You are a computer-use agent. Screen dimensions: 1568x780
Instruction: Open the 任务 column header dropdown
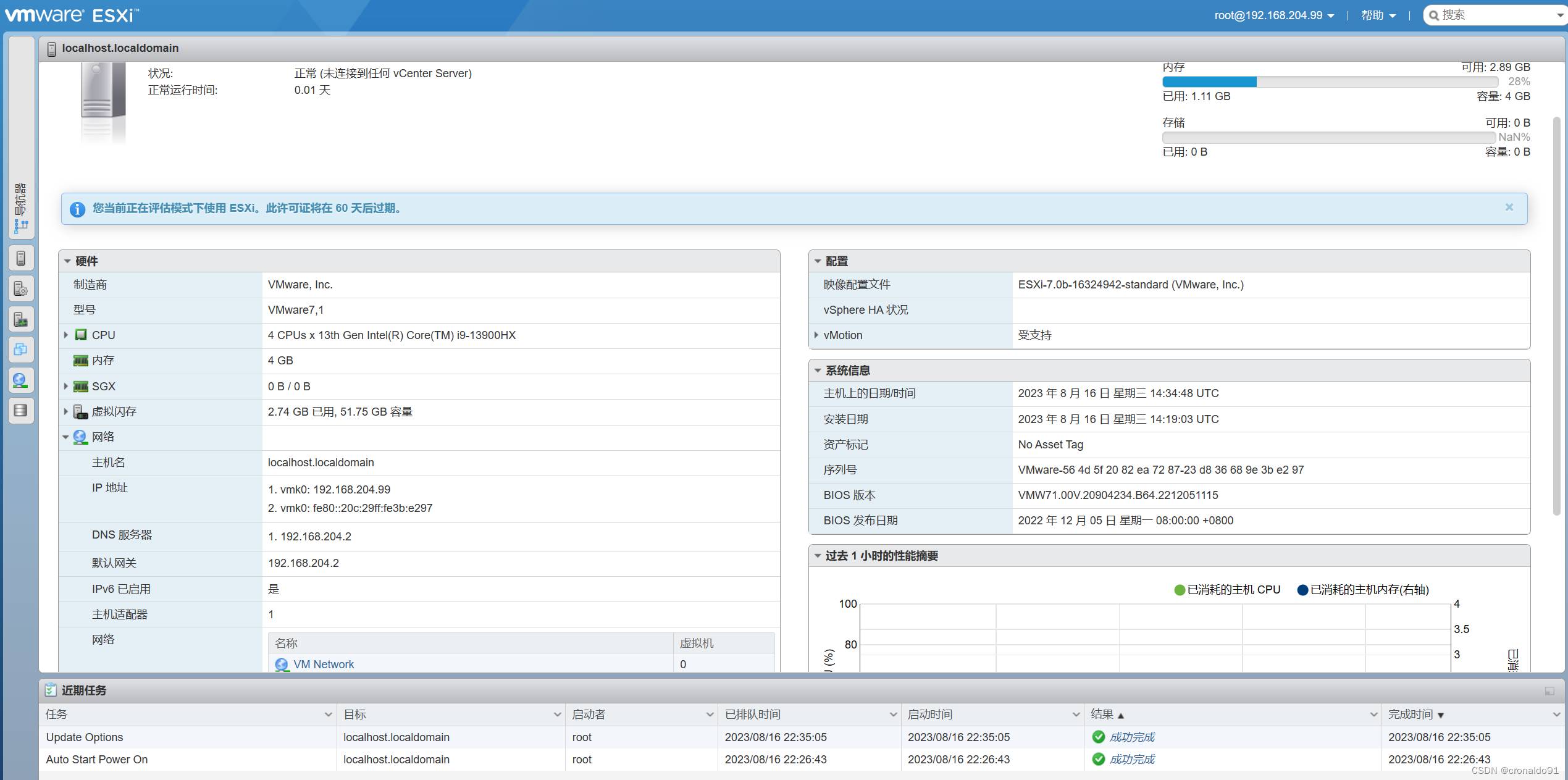click(328, 715)
